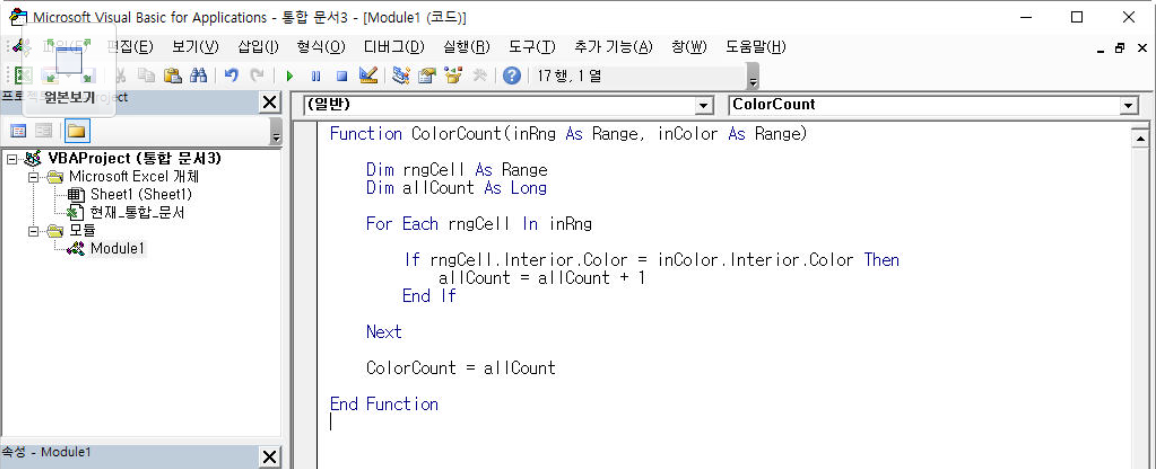Open Help with the blue question mark
The width and height of the screenshot is (1156, 469).
click(512, 75)
